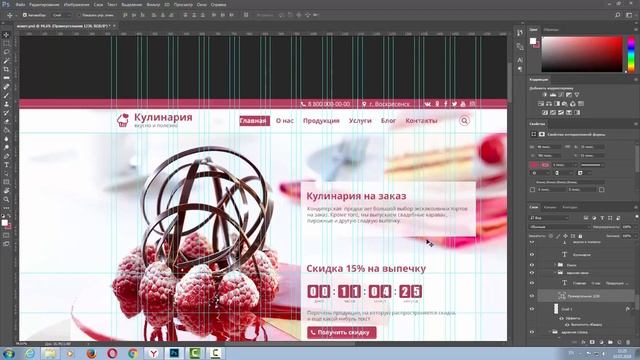Toggle Quick Mask mode icon
This screenshot has height=360, width=640.
point(6,236)
